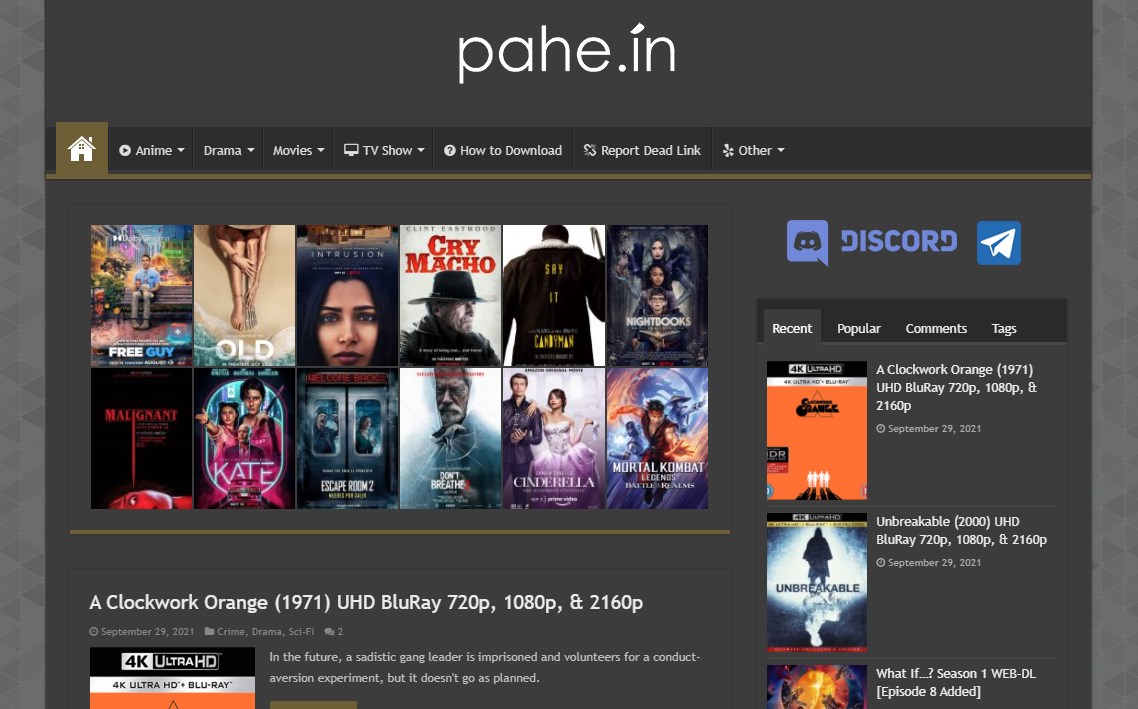The width and height of the screenshot is (1138, 709).
Task: Open the Free Guy poster
Action: (142, 295)
